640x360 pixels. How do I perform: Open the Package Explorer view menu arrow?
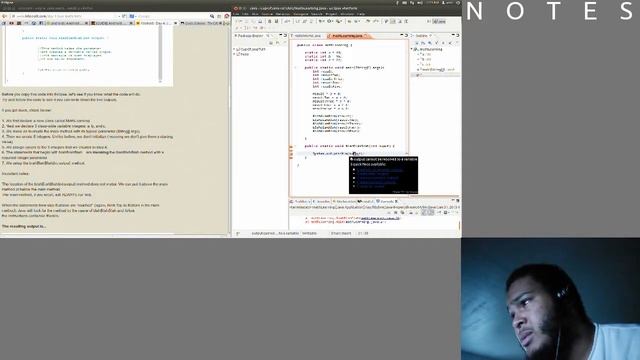[x=284, y=43]
